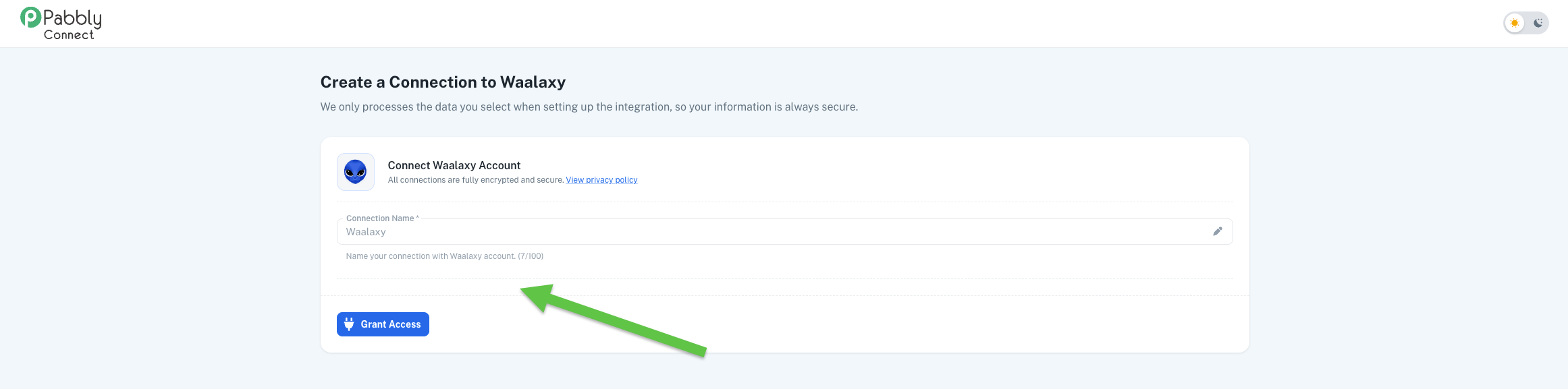Click the Waalaxy alien app icon
This screenshot has width=1568, height=389.
356,172
